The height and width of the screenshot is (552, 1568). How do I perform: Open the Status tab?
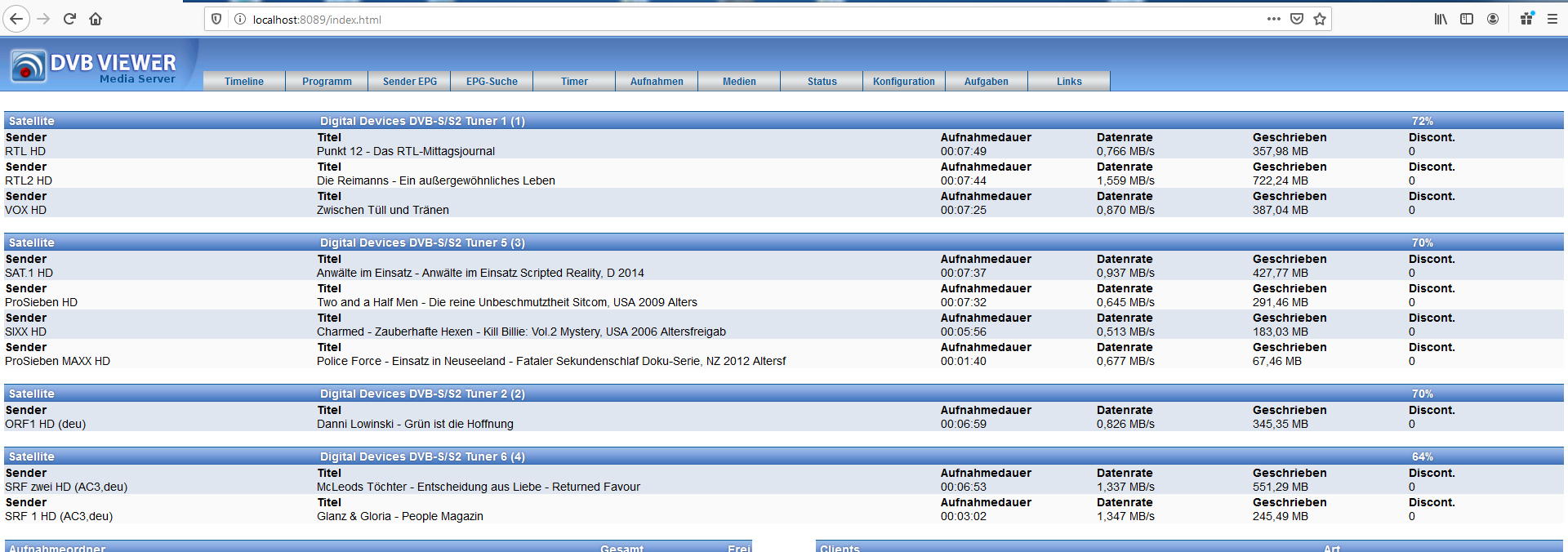pos(822,81)
